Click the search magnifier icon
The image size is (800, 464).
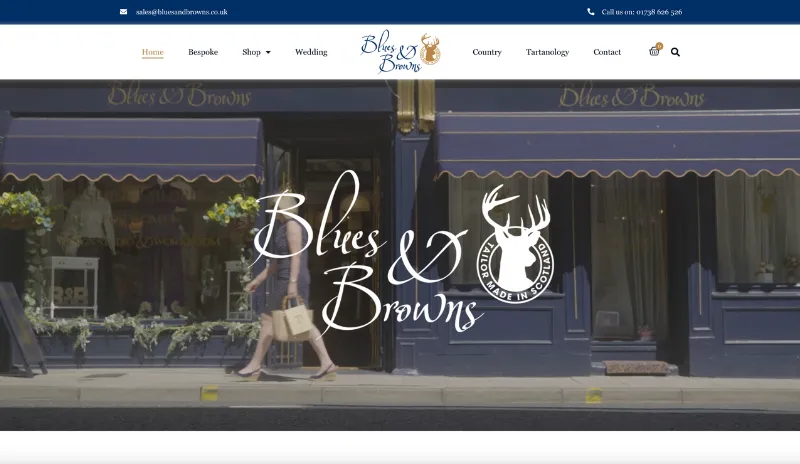[x=675, y=52]
